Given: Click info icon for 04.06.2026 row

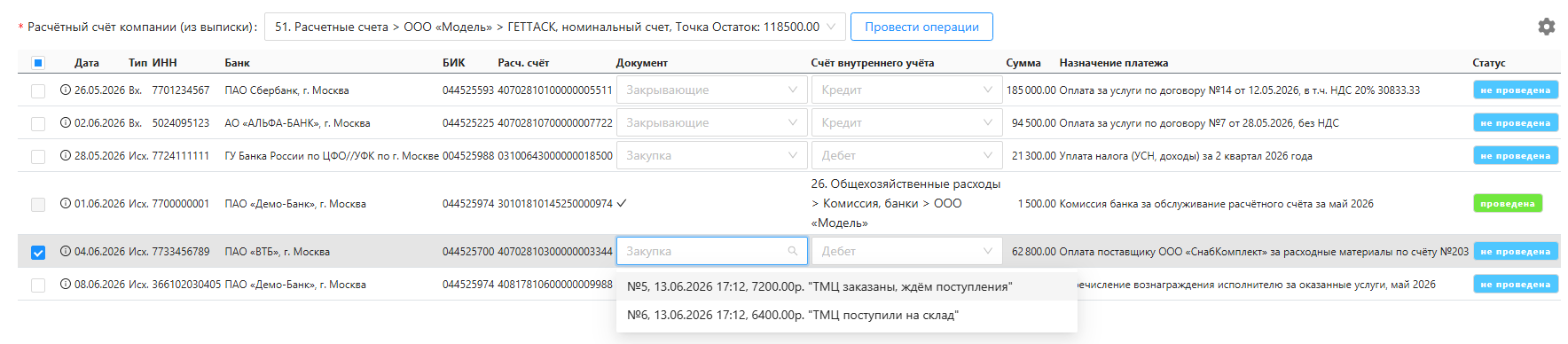Looking at the screenshot, I should tap(66, 251).
